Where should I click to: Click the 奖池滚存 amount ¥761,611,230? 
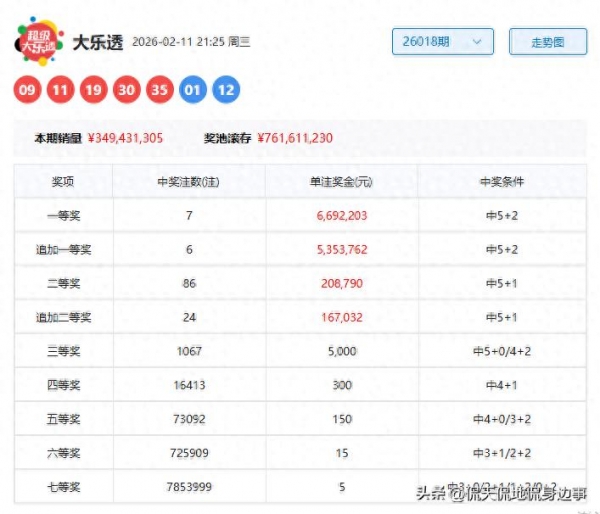click(295, 138)
